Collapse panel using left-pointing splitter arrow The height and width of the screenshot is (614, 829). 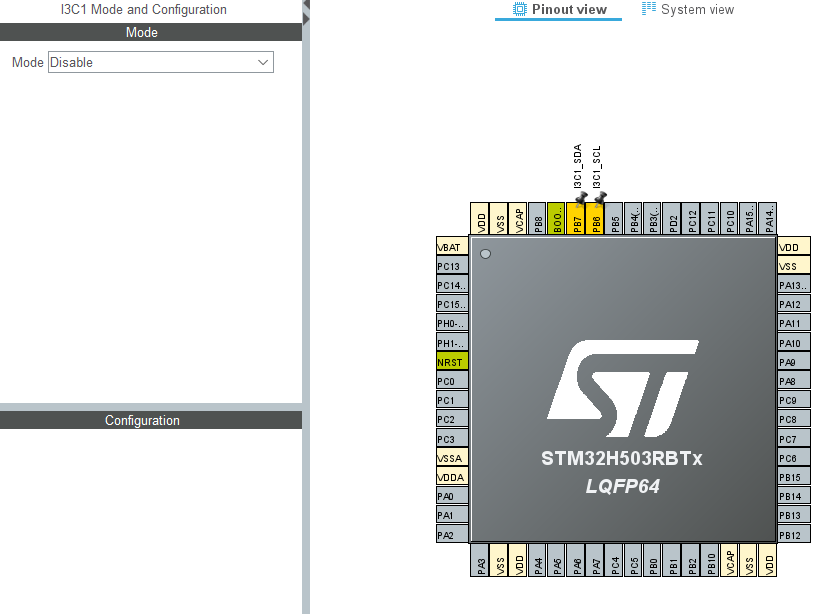(306, 4)
